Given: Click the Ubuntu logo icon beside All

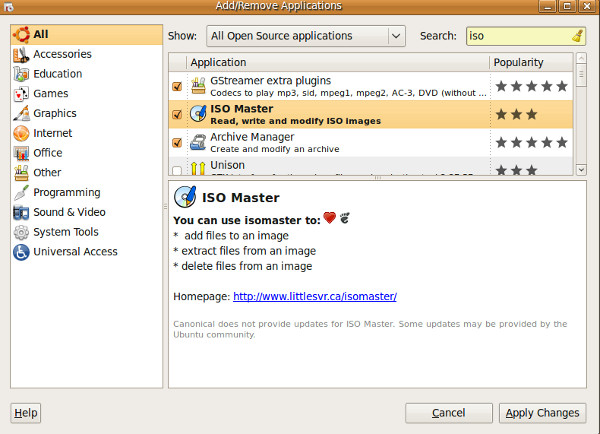Looking at the screenshot, I should [21, 34].
